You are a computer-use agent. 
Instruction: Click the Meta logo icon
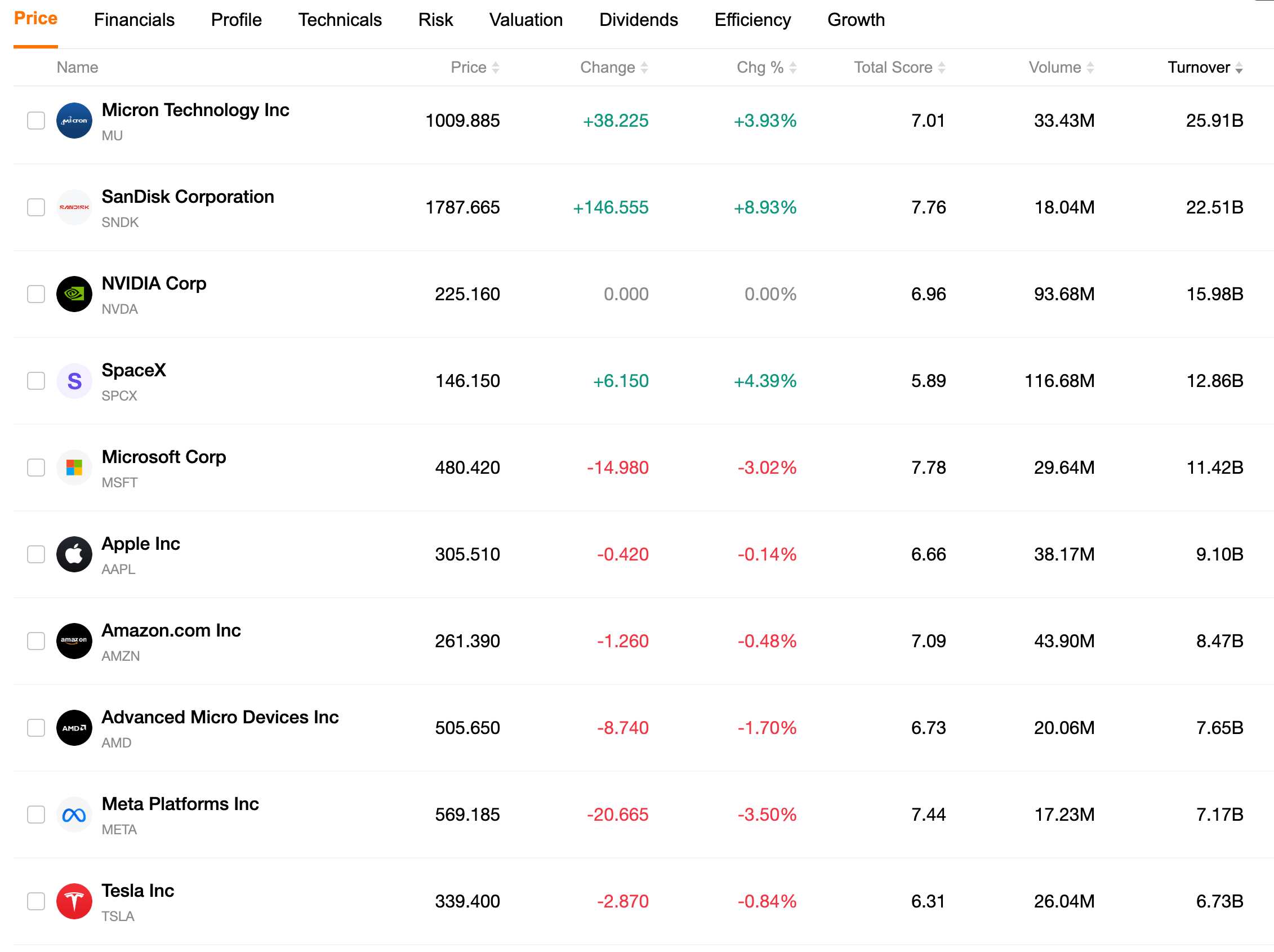[x=74, y=815]
